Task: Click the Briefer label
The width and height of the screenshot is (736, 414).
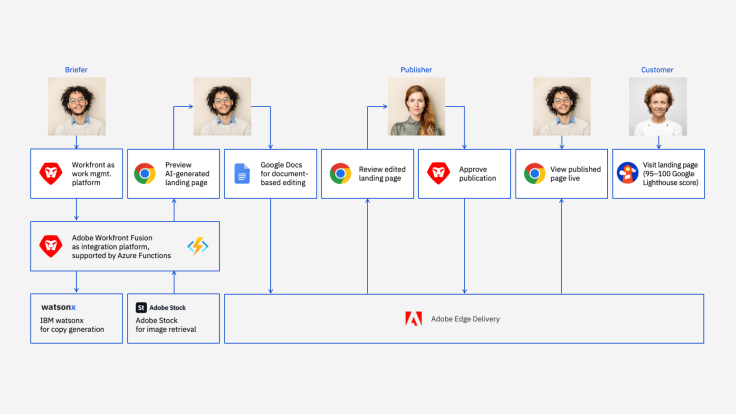Action: pyautogui.click(x=76, y=69)
